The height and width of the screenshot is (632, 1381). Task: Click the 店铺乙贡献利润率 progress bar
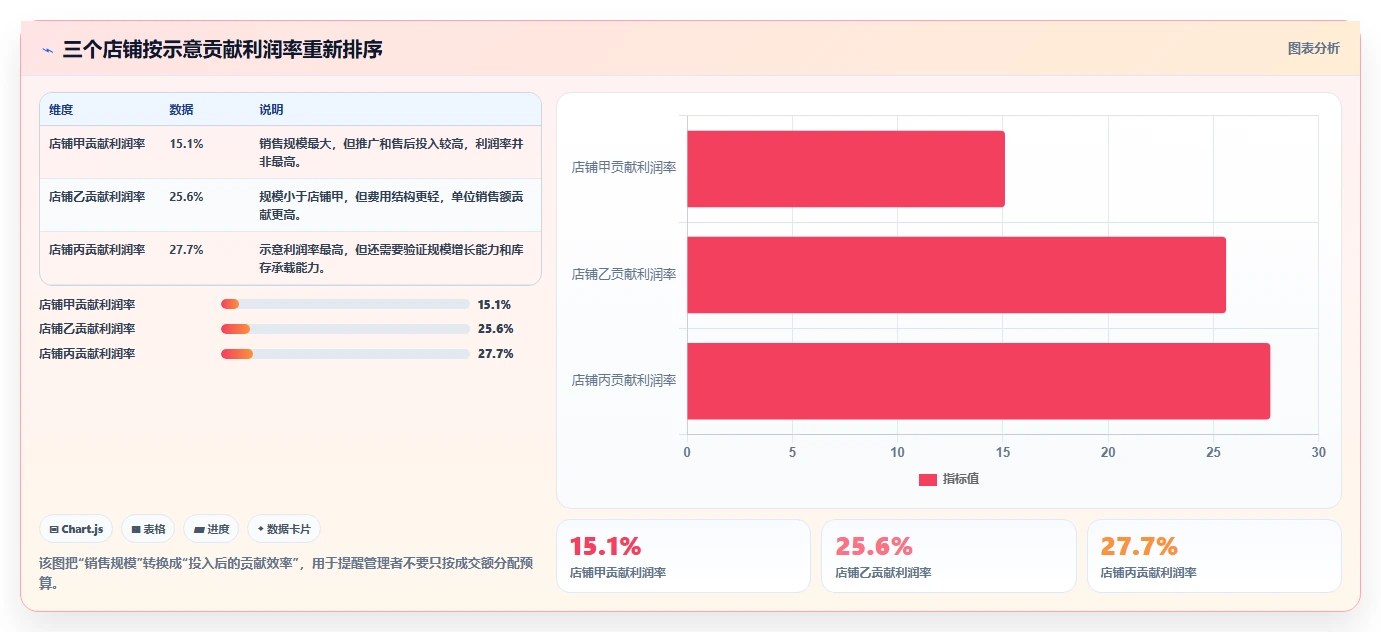click(345, 329)
